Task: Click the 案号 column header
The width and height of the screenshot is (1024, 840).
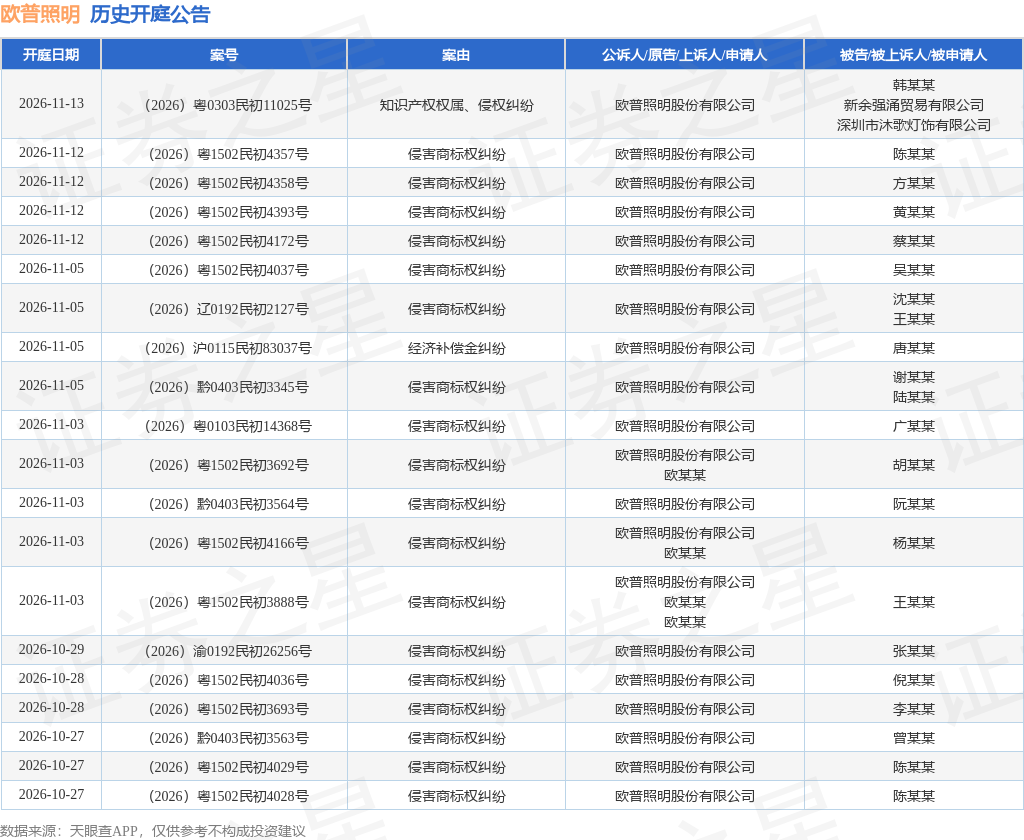Action: tap(224, 55)
